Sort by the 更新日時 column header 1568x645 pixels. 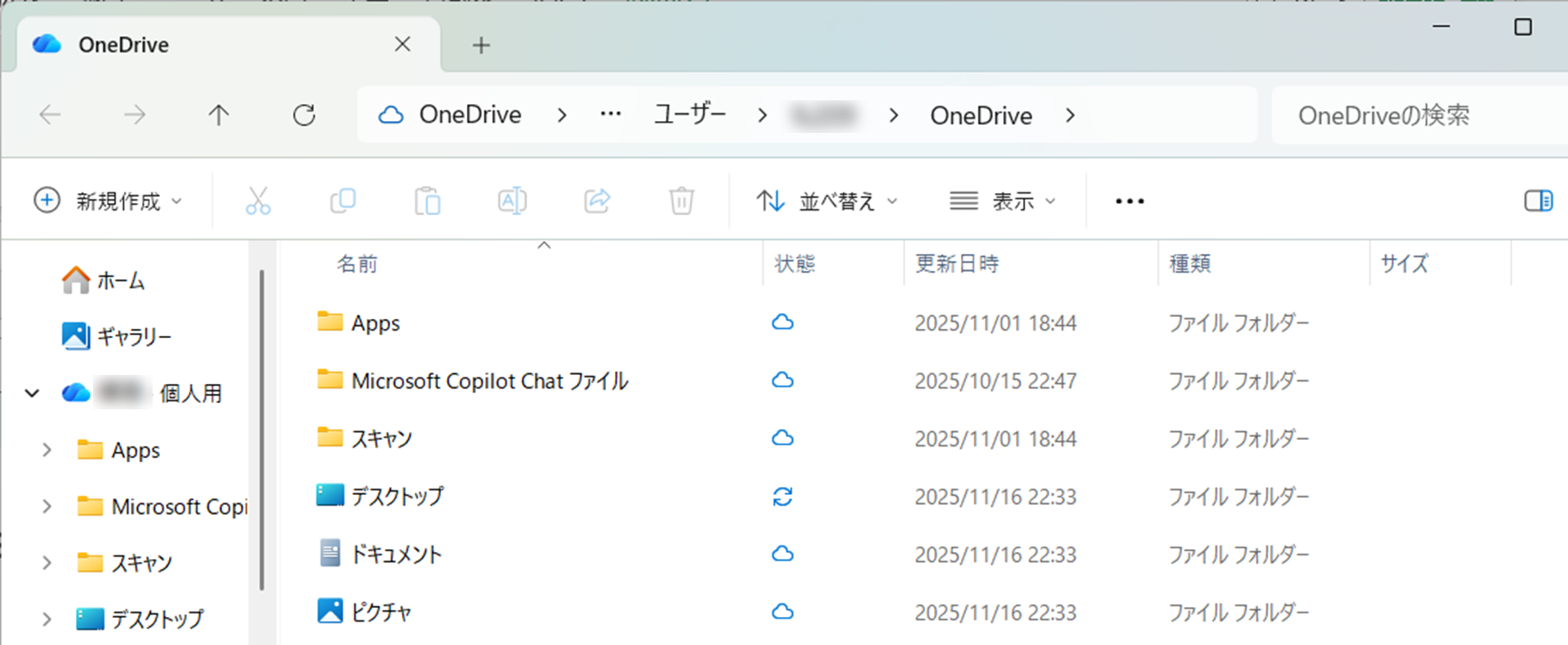pyautogui.click(x=957, y=264)
